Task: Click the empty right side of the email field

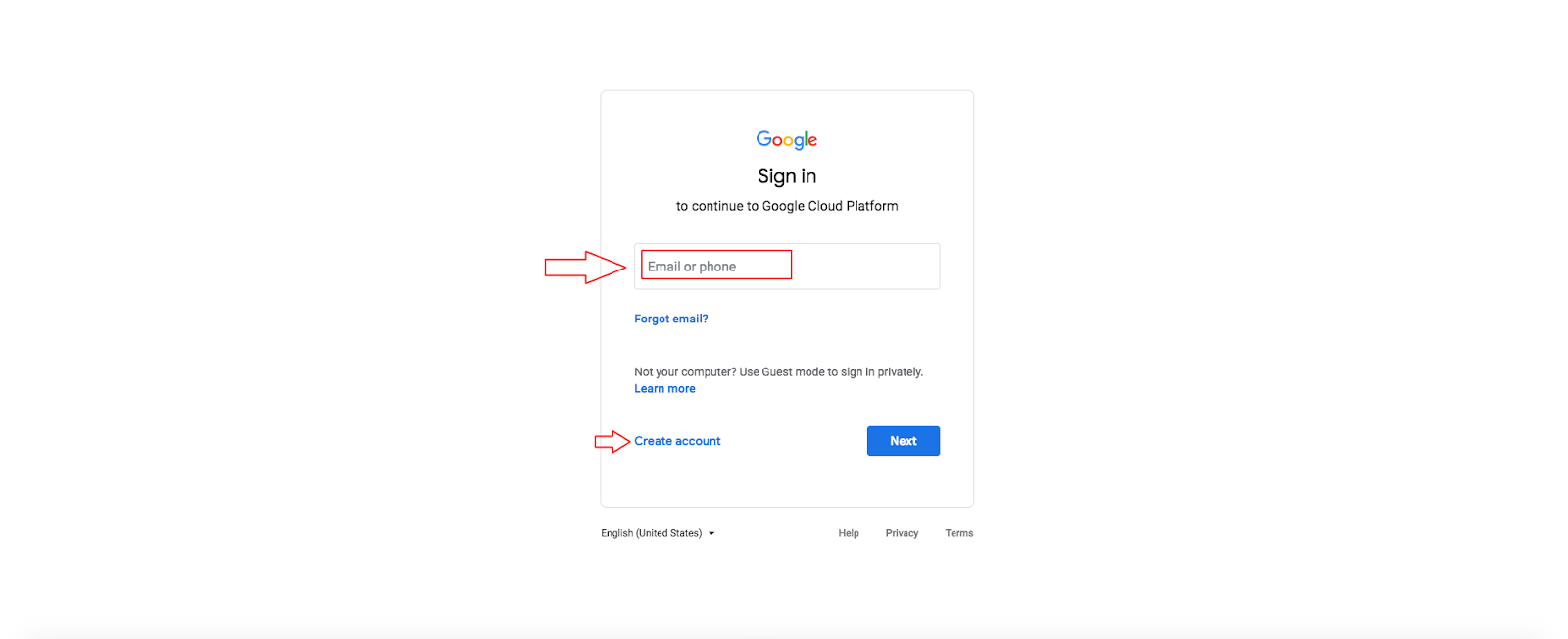Action: (x=865, y=267)
